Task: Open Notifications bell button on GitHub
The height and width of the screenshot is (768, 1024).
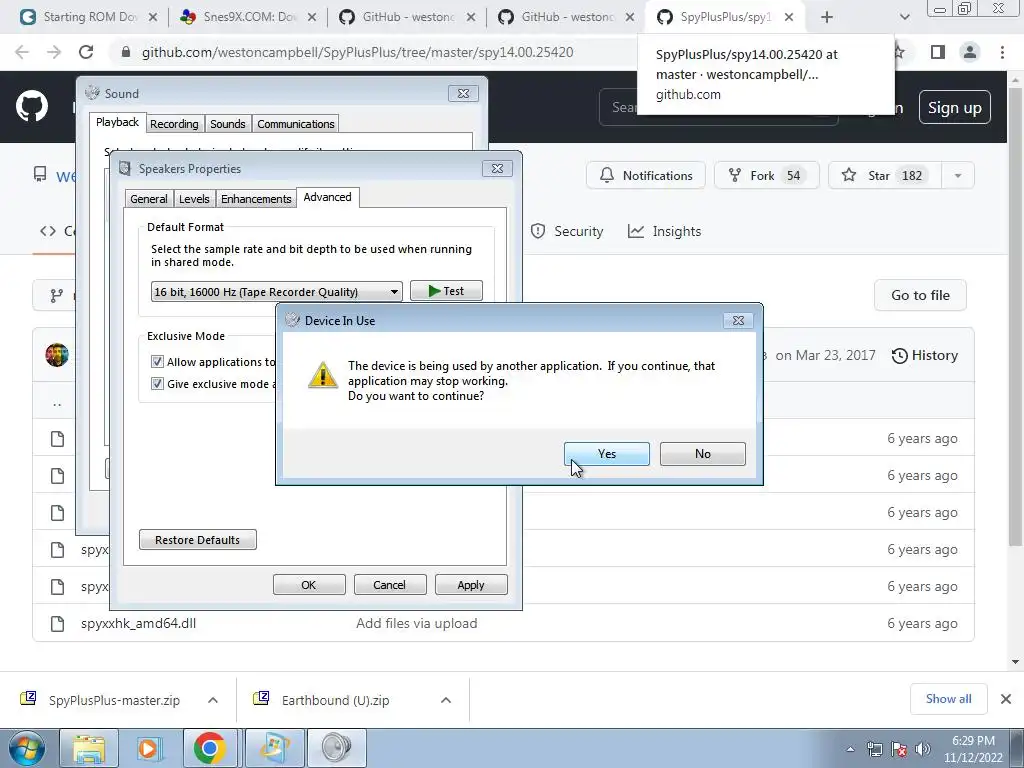Action: [646, 175]
